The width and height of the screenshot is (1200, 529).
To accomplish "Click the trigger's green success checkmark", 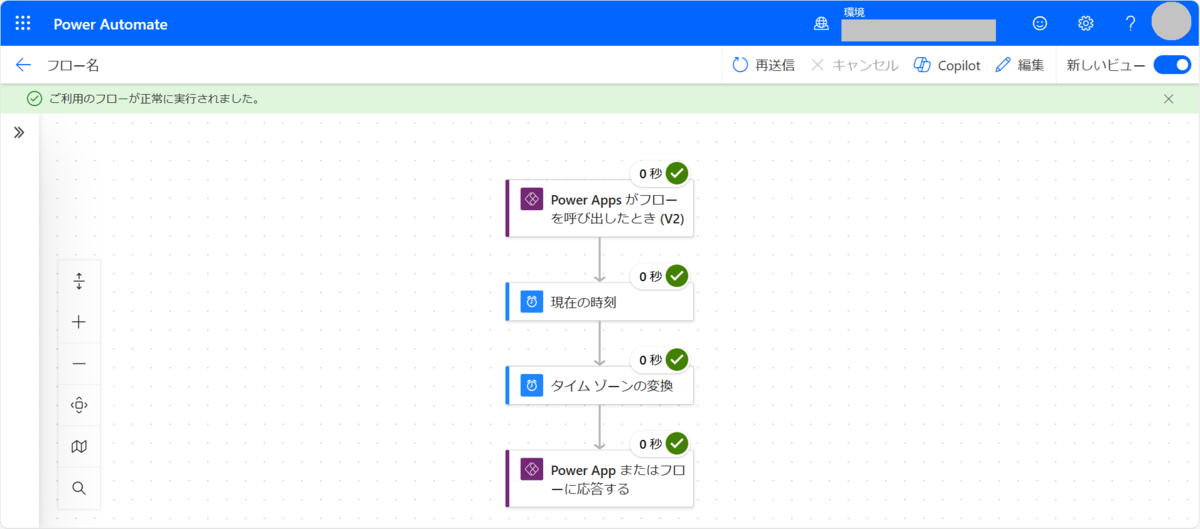I will pos(677,173).
